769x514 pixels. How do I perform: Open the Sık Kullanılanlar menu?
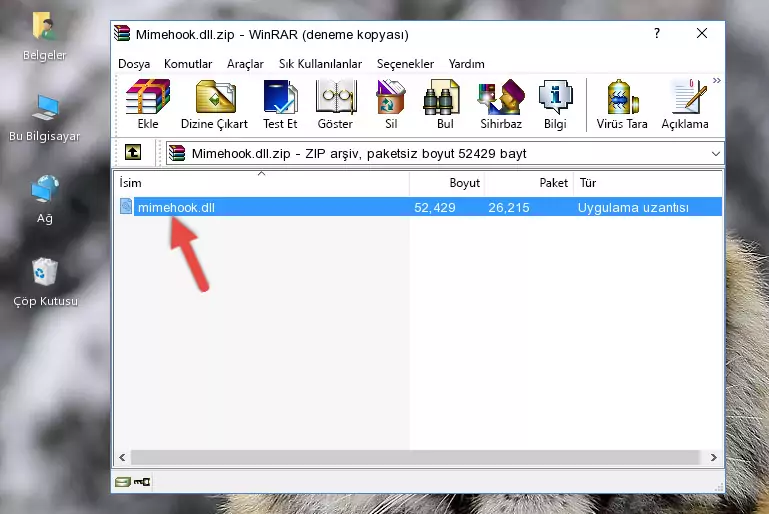tap(320, 64)
